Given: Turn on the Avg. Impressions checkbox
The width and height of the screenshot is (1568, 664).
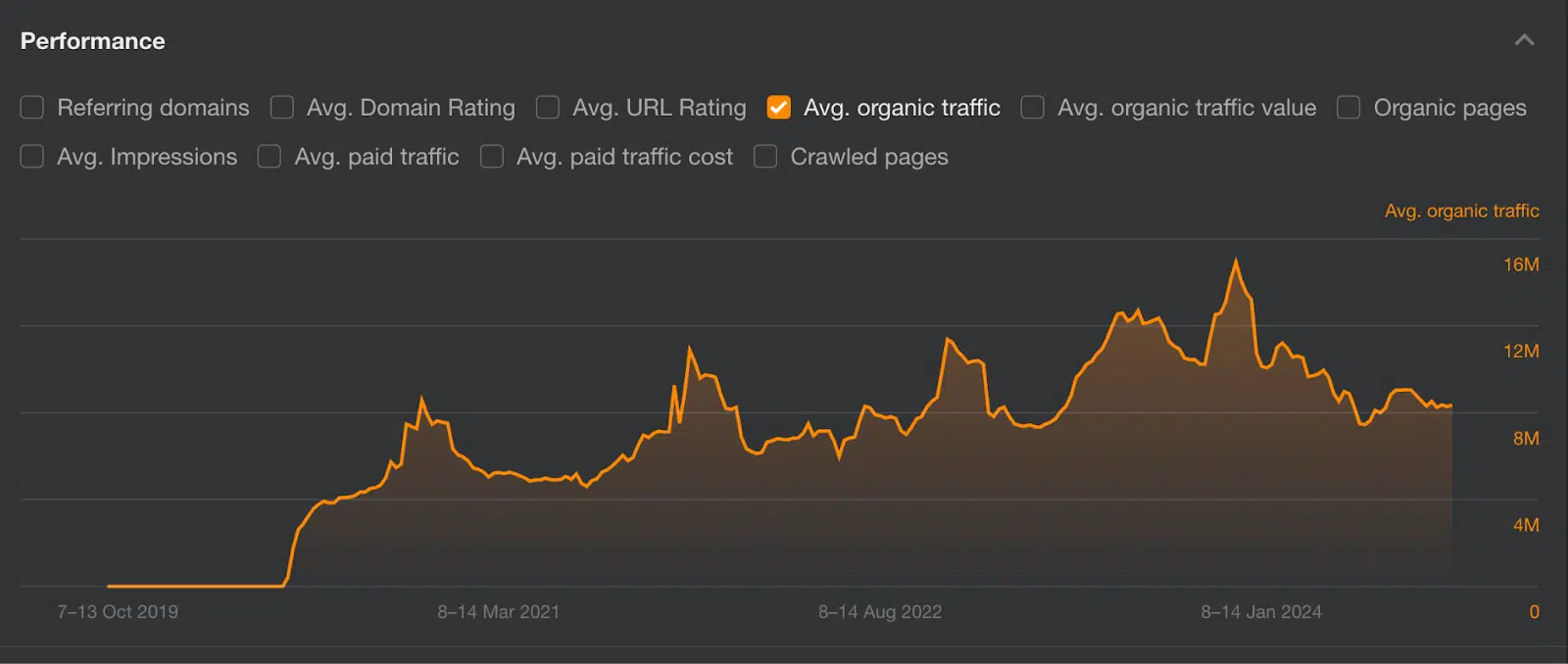Looking at the screenshot, I should point(32,157).
